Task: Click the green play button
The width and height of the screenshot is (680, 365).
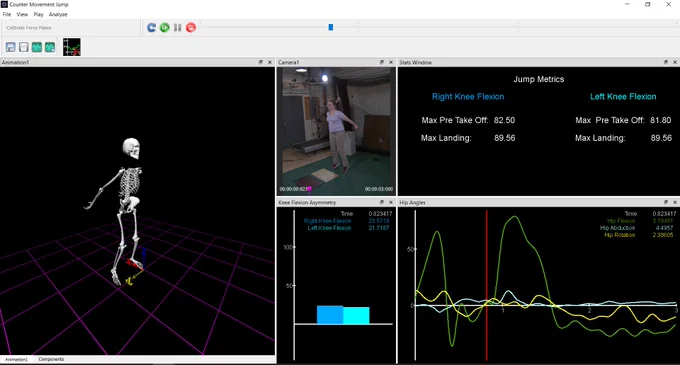Action: tap(164, 28)
